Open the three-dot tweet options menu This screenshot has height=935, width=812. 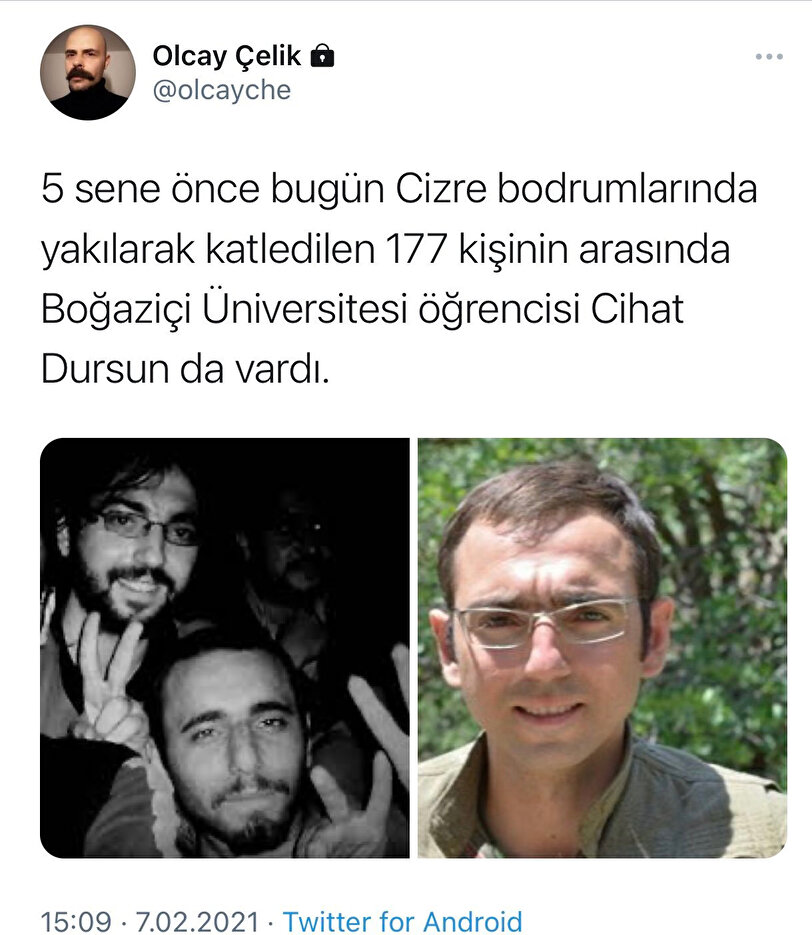[x=768, y=57]
